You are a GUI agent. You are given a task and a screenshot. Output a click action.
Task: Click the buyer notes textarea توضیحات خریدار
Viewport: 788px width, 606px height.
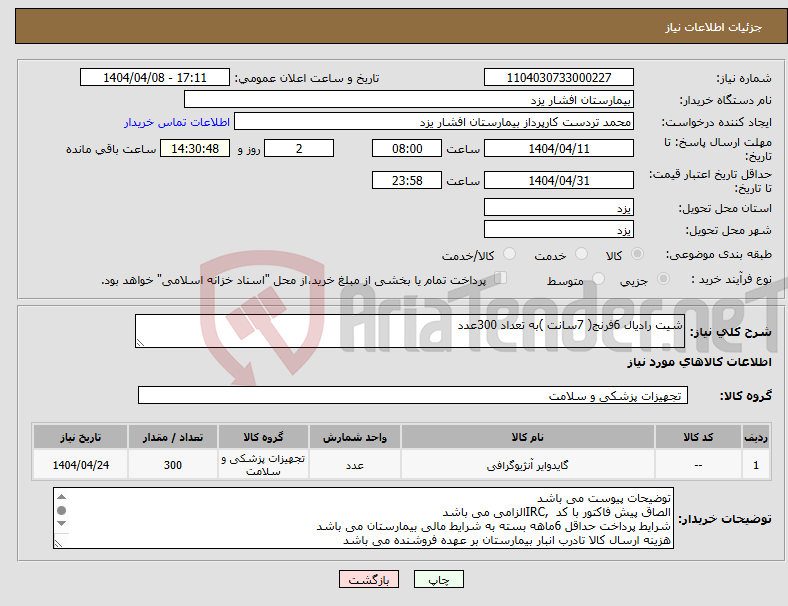(x=363, y=518)
